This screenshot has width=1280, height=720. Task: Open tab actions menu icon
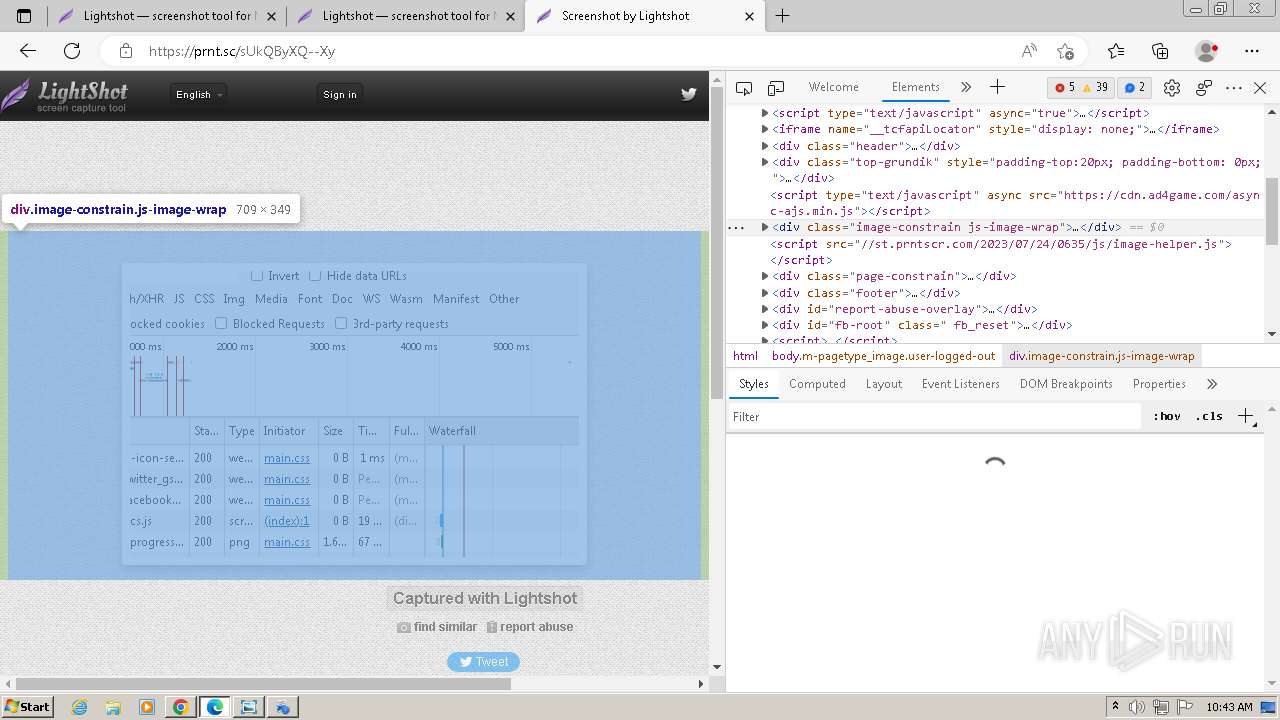point(24,16)
